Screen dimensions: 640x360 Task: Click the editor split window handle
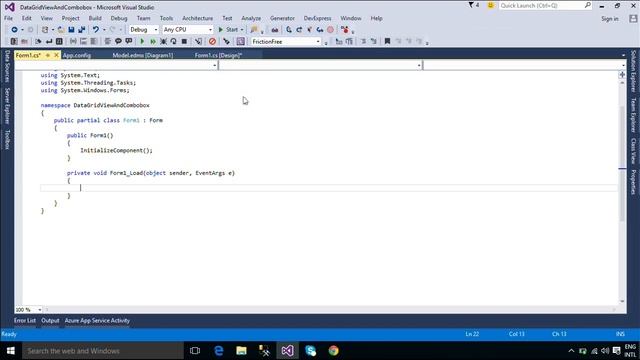622,74
